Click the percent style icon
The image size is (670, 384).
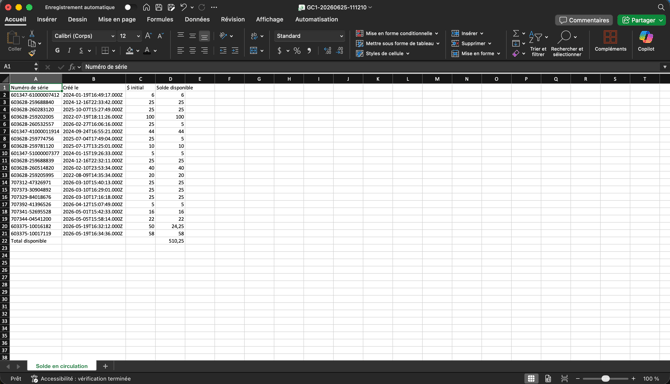point(297,50)
